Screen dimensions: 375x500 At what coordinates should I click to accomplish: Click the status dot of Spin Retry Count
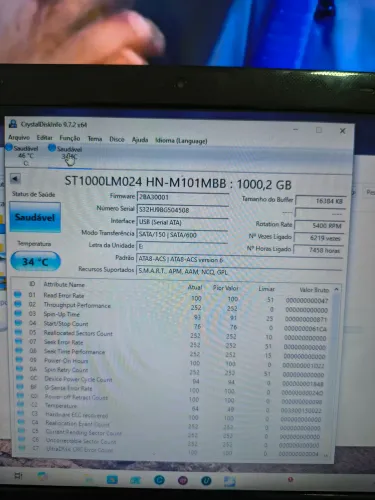coord(20,368)
